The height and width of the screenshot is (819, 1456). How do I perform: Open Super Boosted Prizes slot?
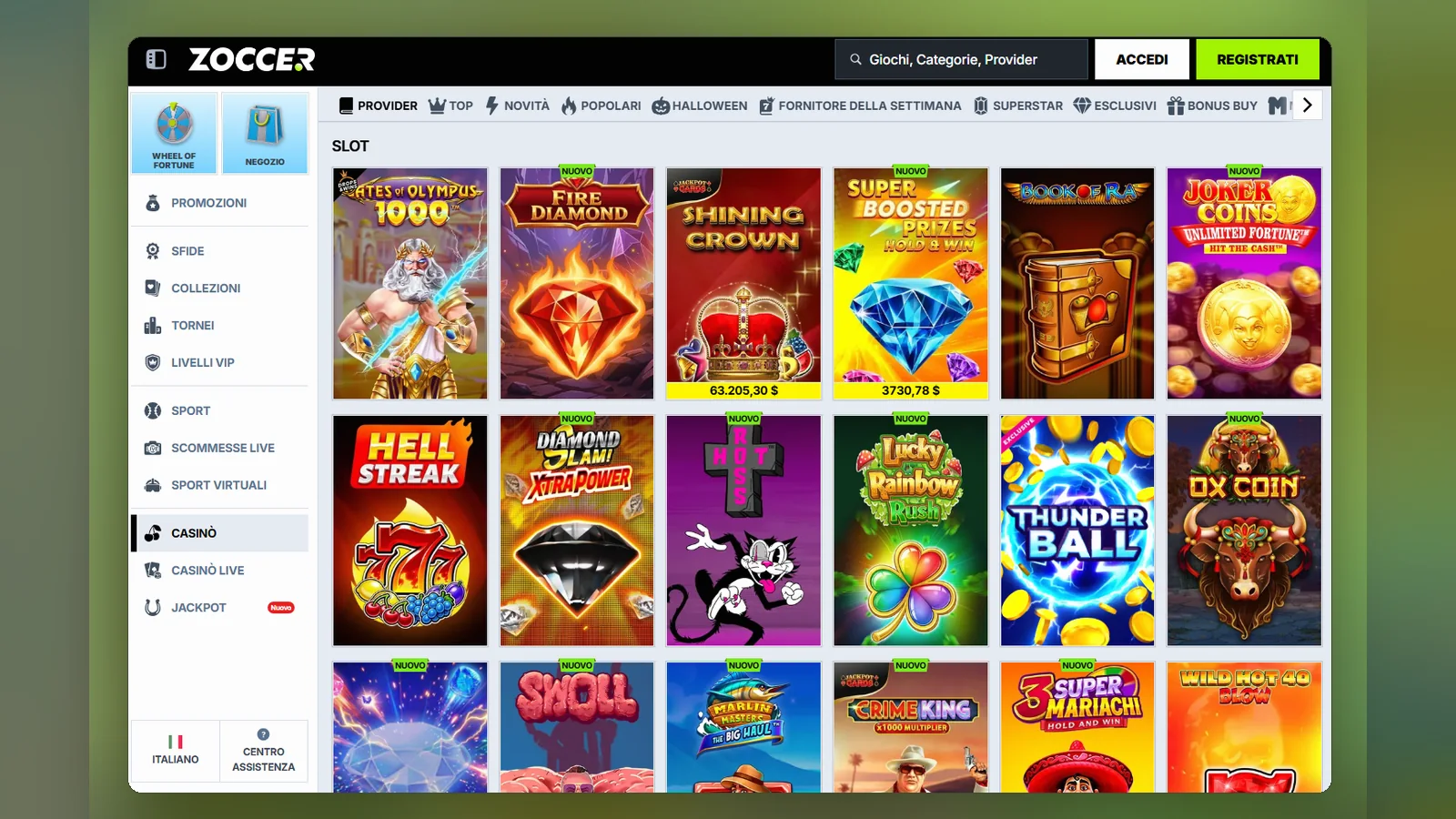(911, 283)
